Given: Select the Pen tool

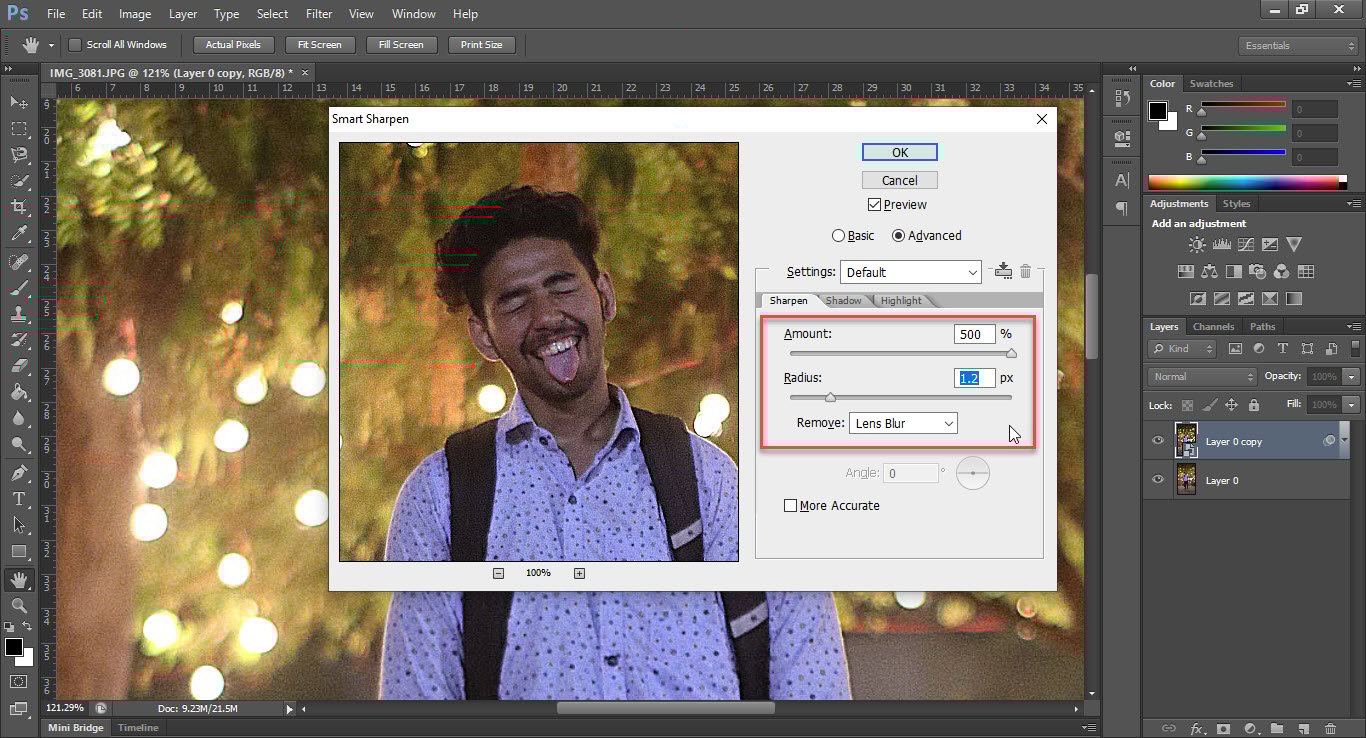Looking at the screenshot, I should (19, 472).
